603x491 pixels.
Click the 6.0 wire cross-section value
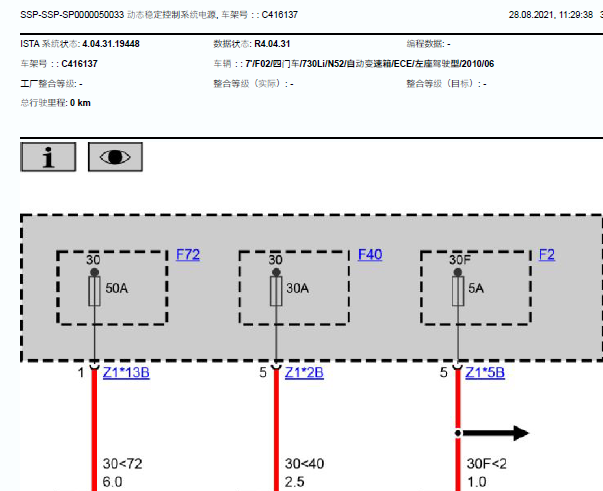click(x=112, y=482)
